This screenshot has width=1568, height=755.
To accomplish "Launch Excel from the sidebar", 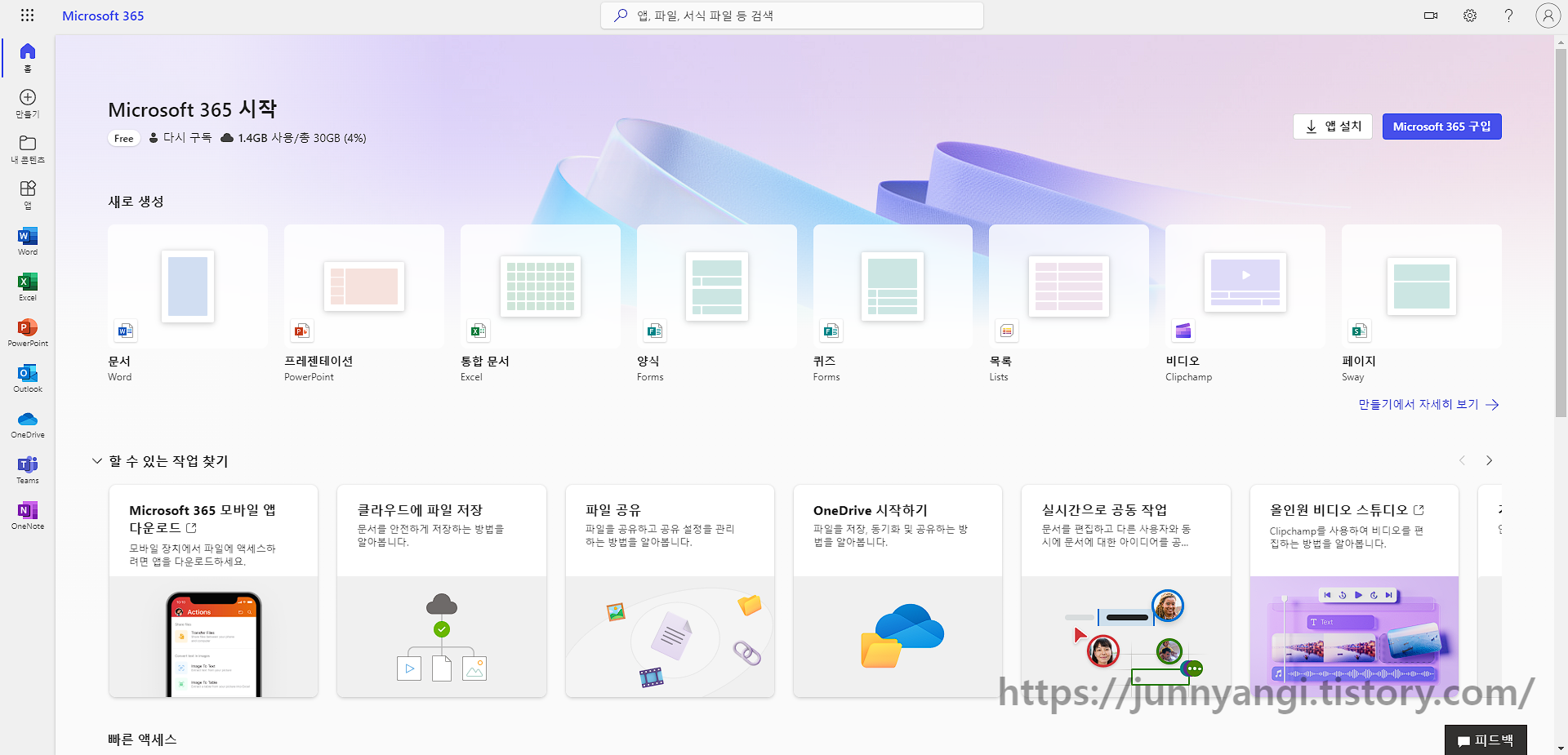I will [x=27, y=286].
